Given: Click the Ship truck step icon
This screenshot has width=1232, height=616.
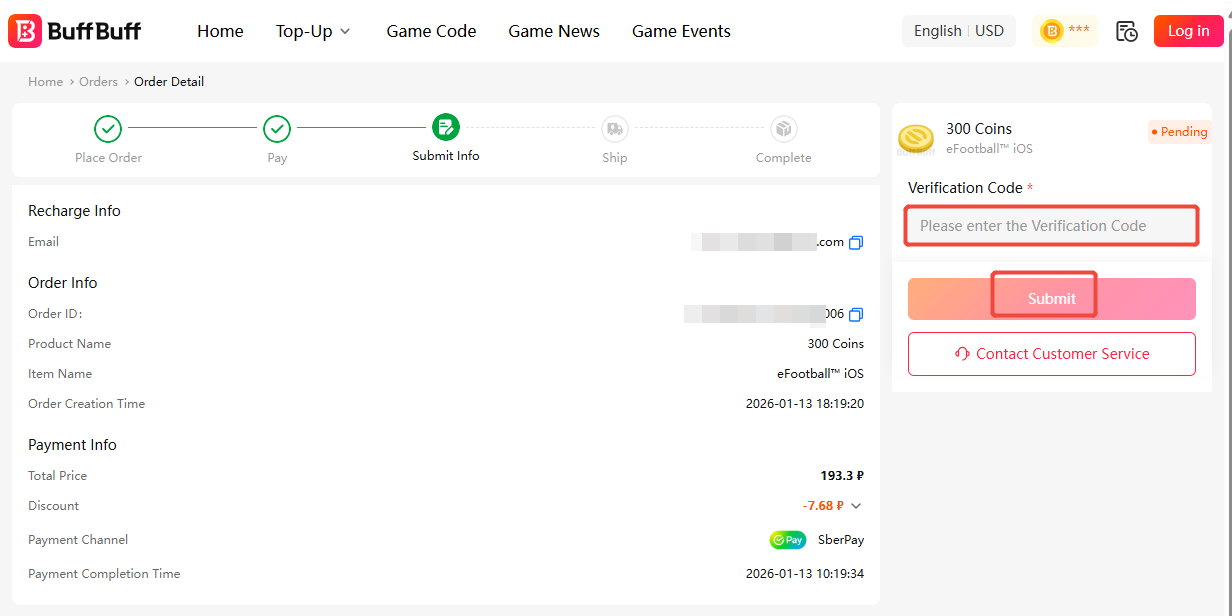Looking at the screenshot, I should pos(615,128).
